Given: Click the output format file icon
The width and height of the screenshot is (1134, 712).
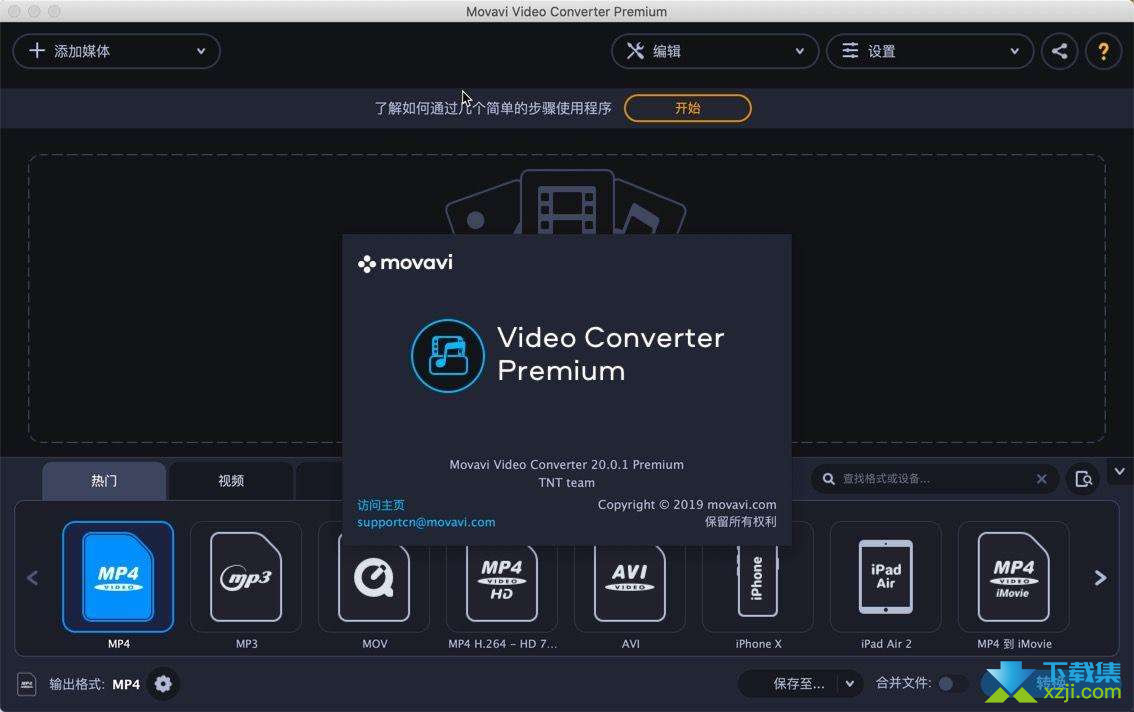Looking at the screenshot, I should 27,684.
